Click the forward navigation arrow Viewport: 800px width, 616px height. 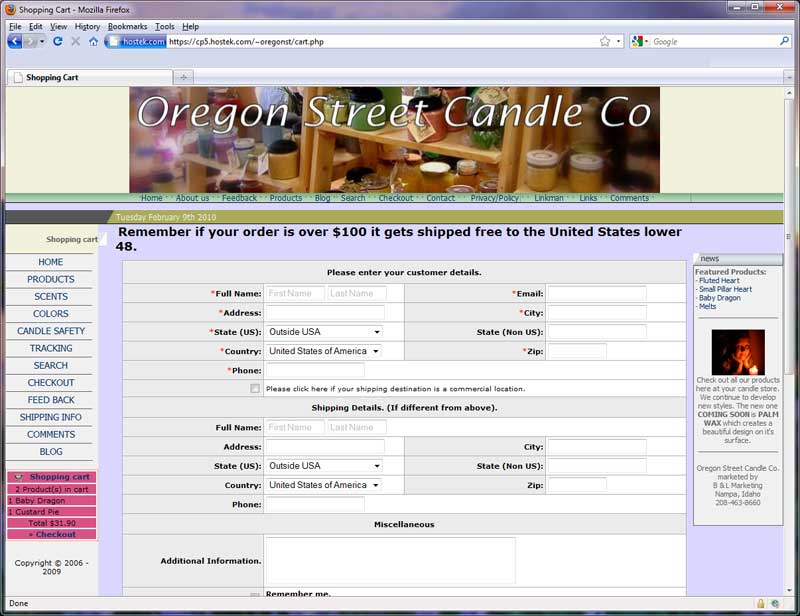31,41
